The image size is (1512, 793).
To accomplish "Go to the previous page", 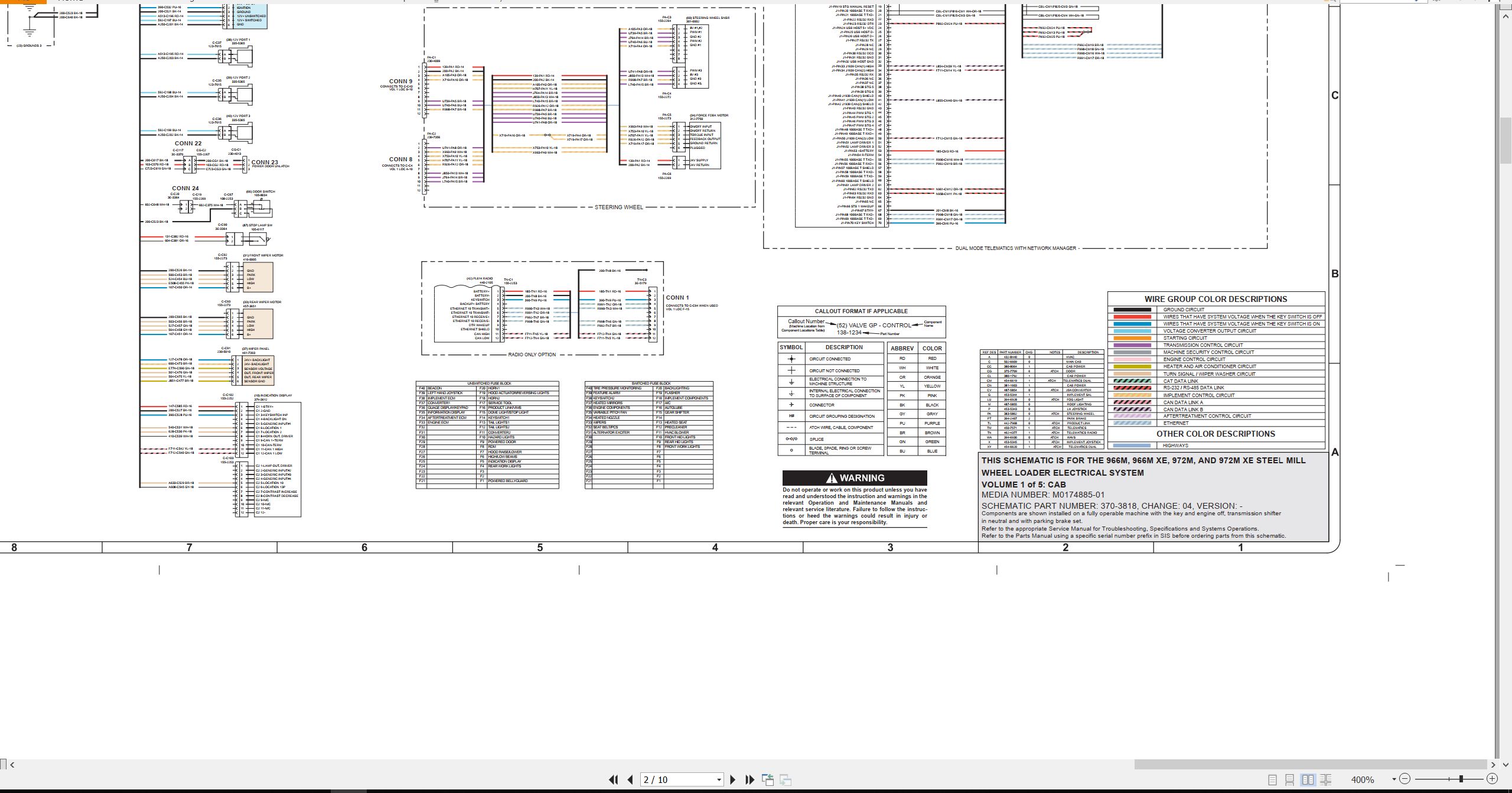I will [630, 779].
